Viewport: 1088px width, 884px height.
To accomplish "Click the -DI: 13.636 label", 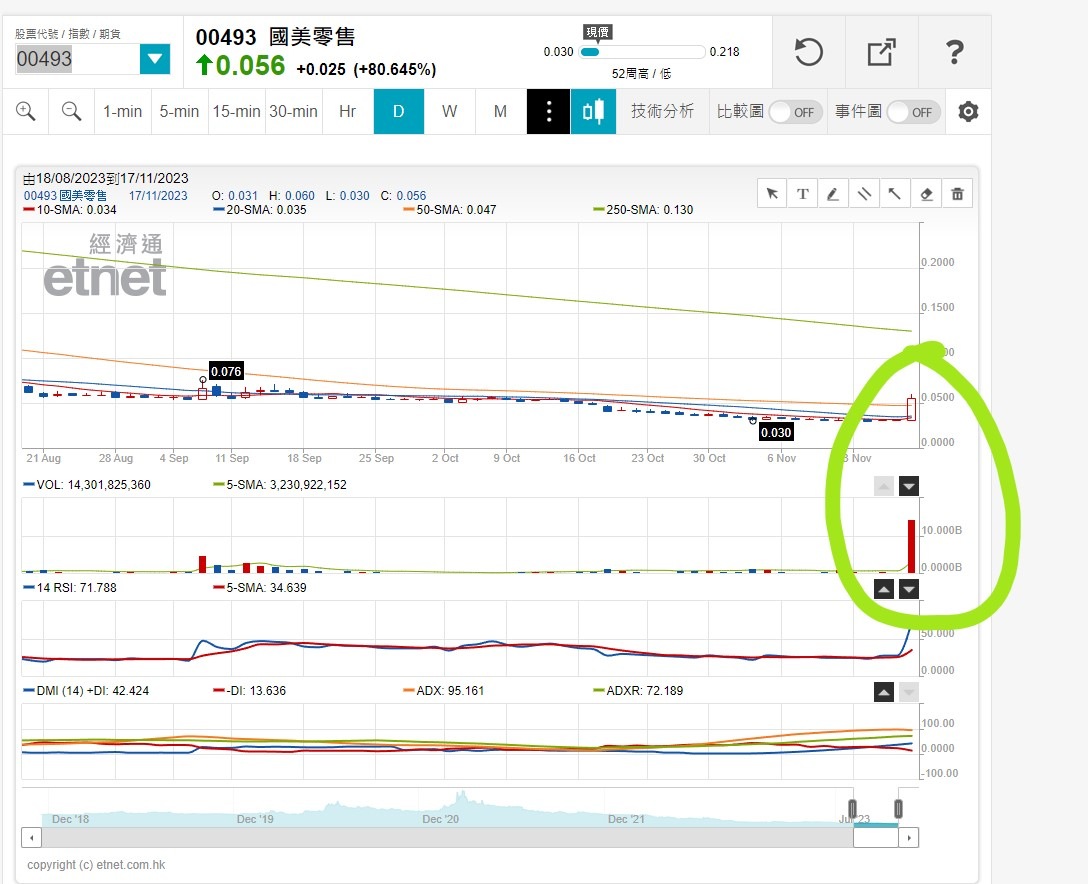I will 250,690.
